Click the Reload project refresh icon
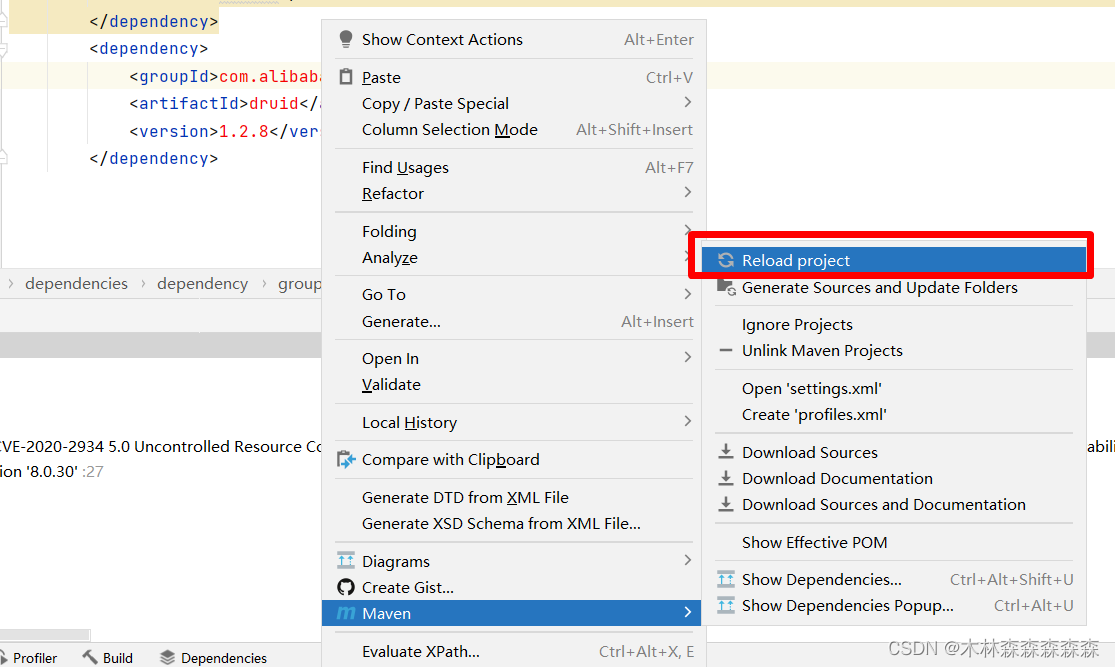 point(725,260)
